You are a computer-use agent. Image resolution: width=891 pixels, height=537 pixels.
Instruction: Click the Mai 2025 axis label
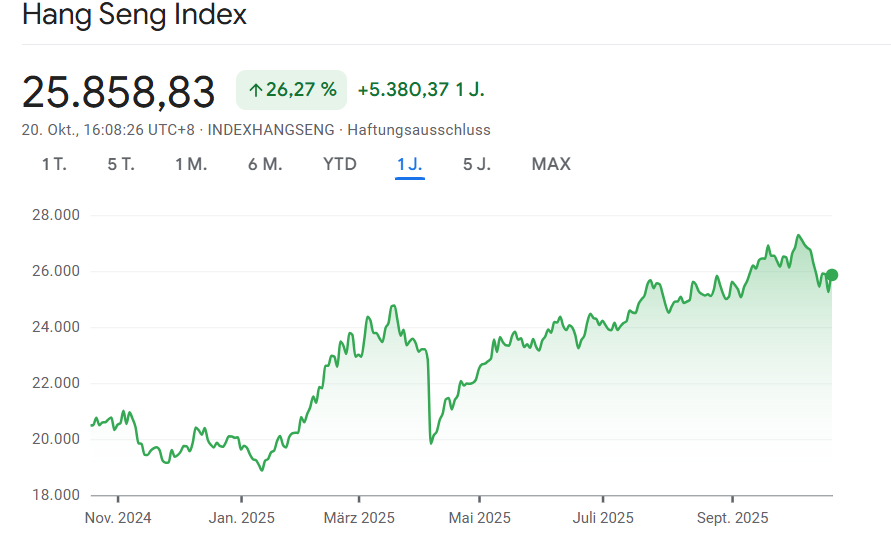pos(479,518)
